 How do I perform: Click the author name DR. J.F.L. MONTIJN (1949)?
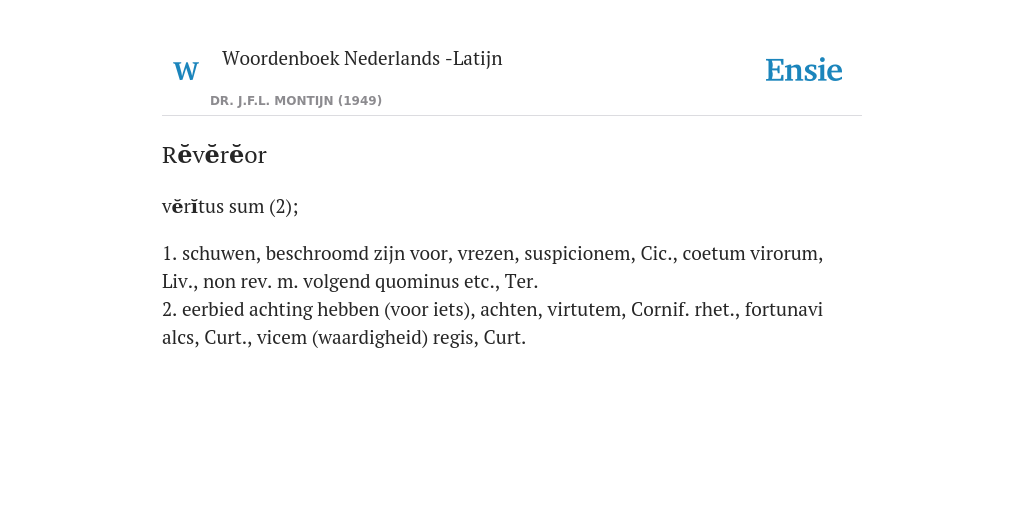coord(296,101)
